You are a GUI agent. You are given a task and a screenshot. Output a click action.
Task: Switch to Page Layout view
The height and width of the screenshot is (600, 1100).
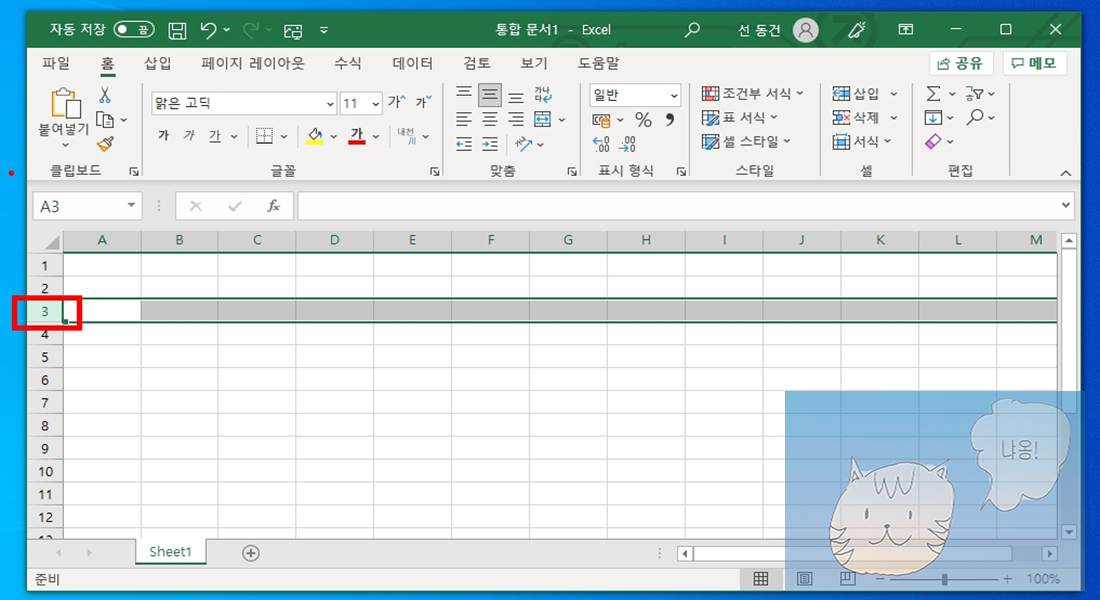(805, 579)
